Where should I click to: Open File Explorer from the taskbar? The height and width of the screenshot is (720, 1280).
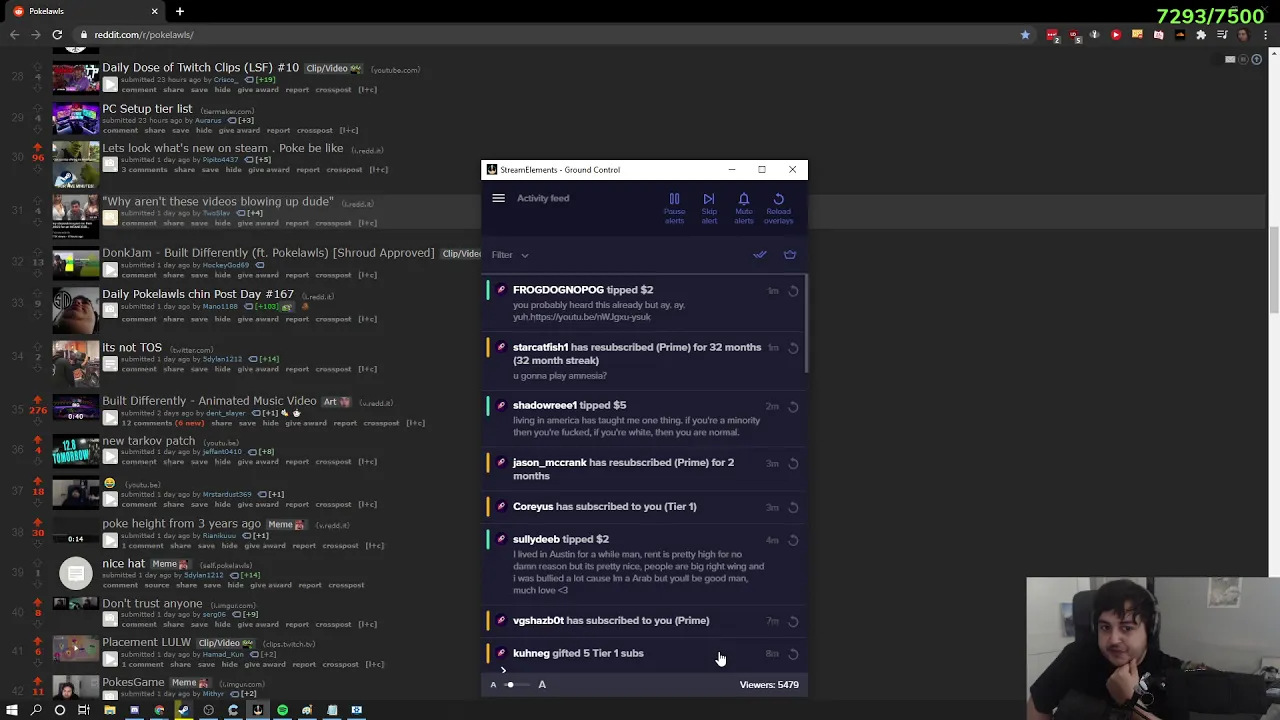coord(110,710)
